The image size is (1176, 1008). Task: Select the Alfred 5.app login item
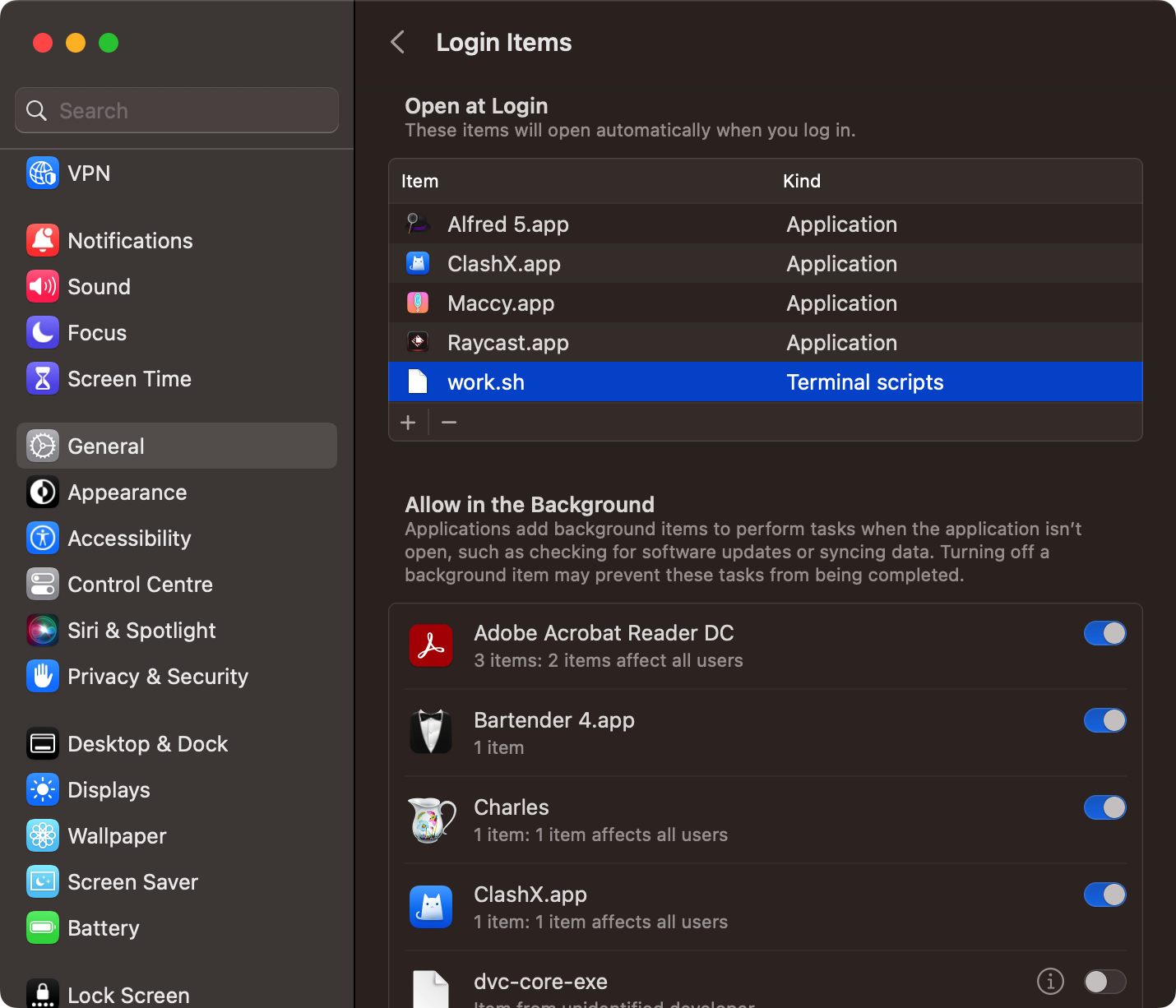[766, 224]
